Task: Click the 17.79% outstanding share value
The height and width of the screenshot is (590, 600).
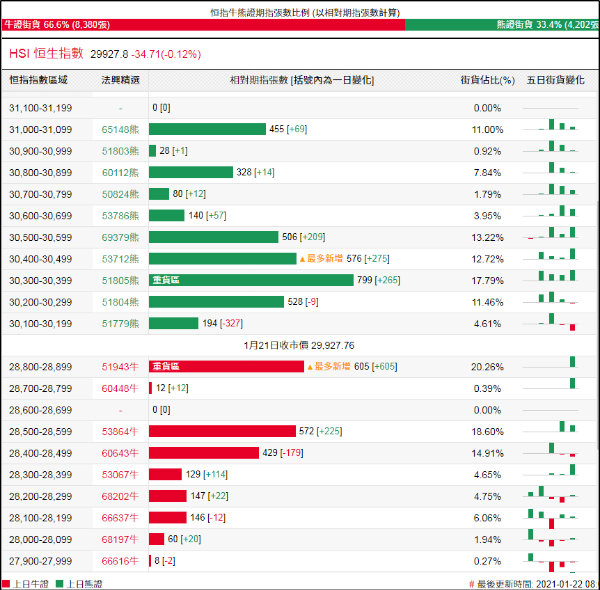Action: coord(487,280)
